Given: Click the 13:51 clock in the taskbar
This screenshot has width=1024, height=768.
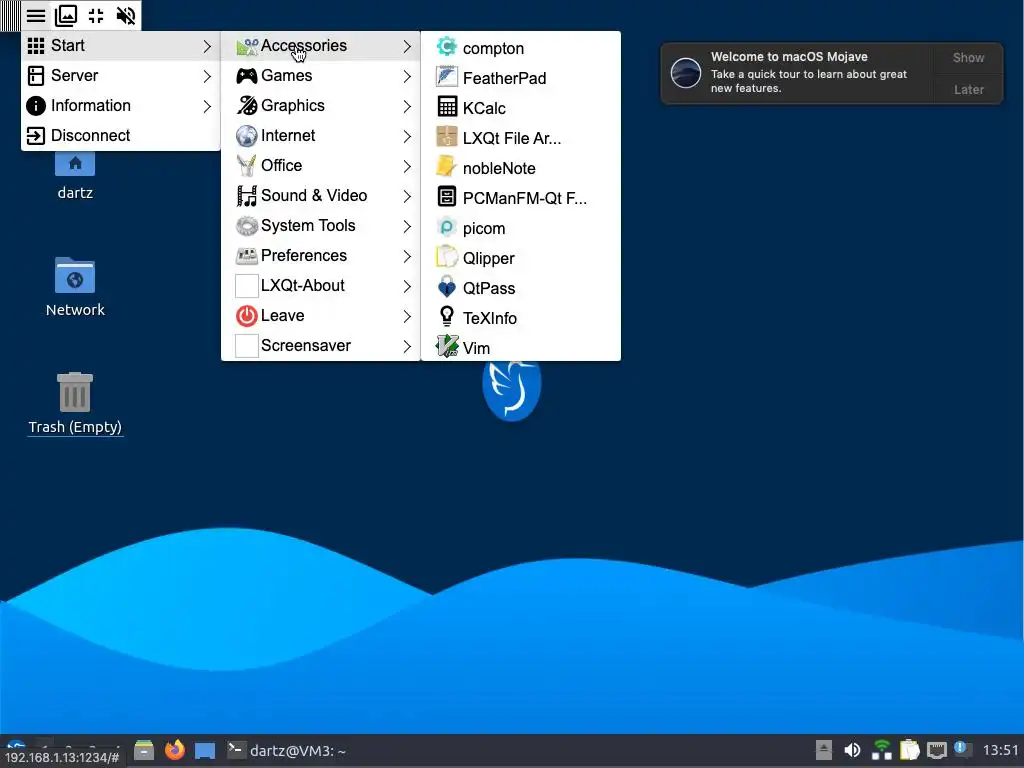Looking at the screenshot, I should [1000, 751].
